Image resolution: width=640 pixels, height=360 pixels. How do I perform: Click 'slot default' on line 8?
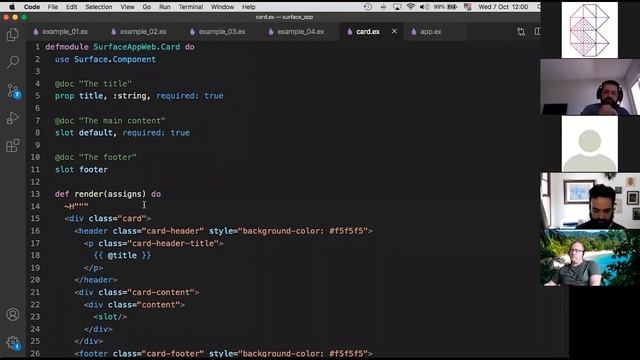(x=84, y=133)
